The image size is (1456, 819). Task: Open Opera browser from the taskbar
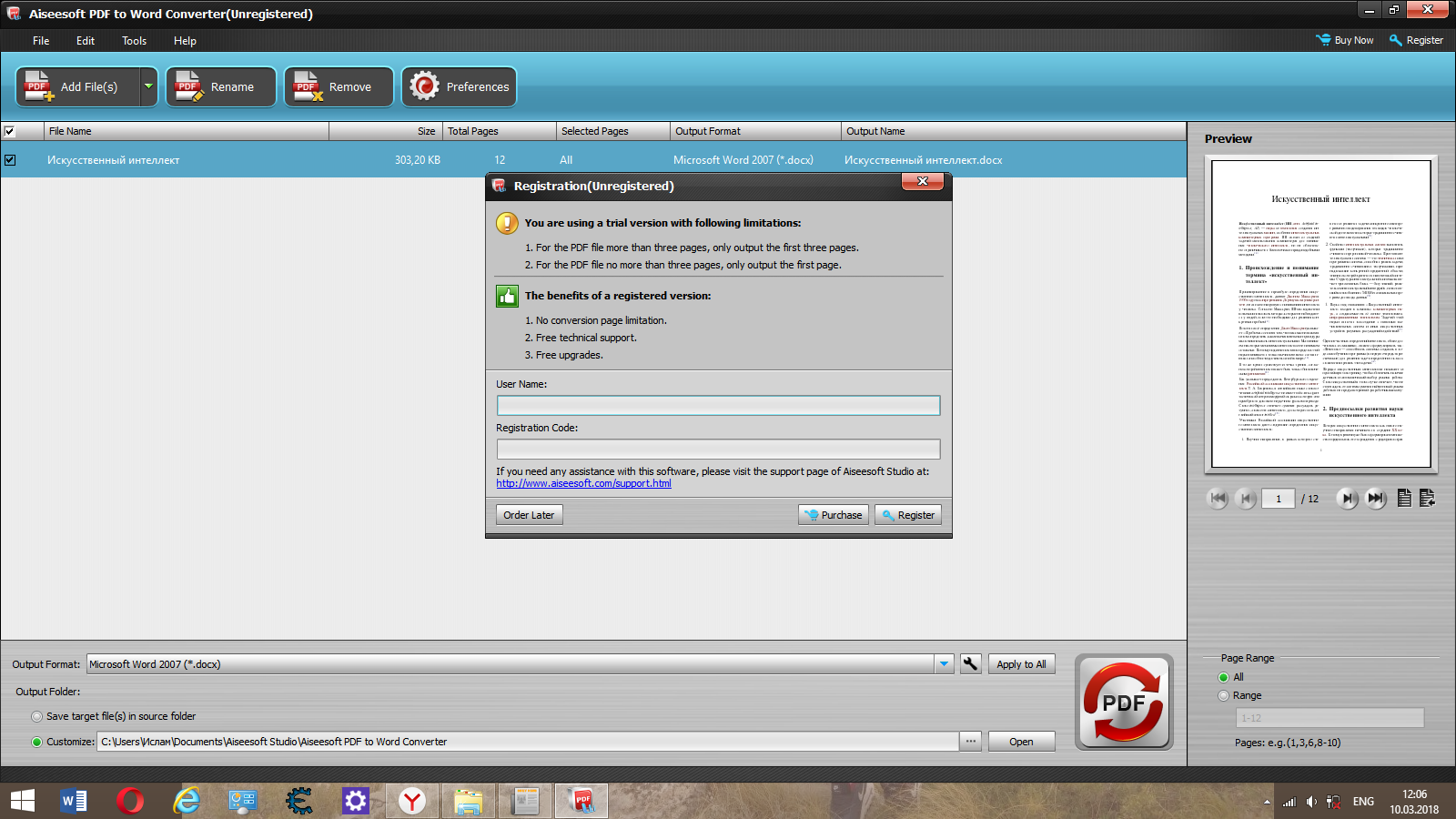click(x=130, y=801)
